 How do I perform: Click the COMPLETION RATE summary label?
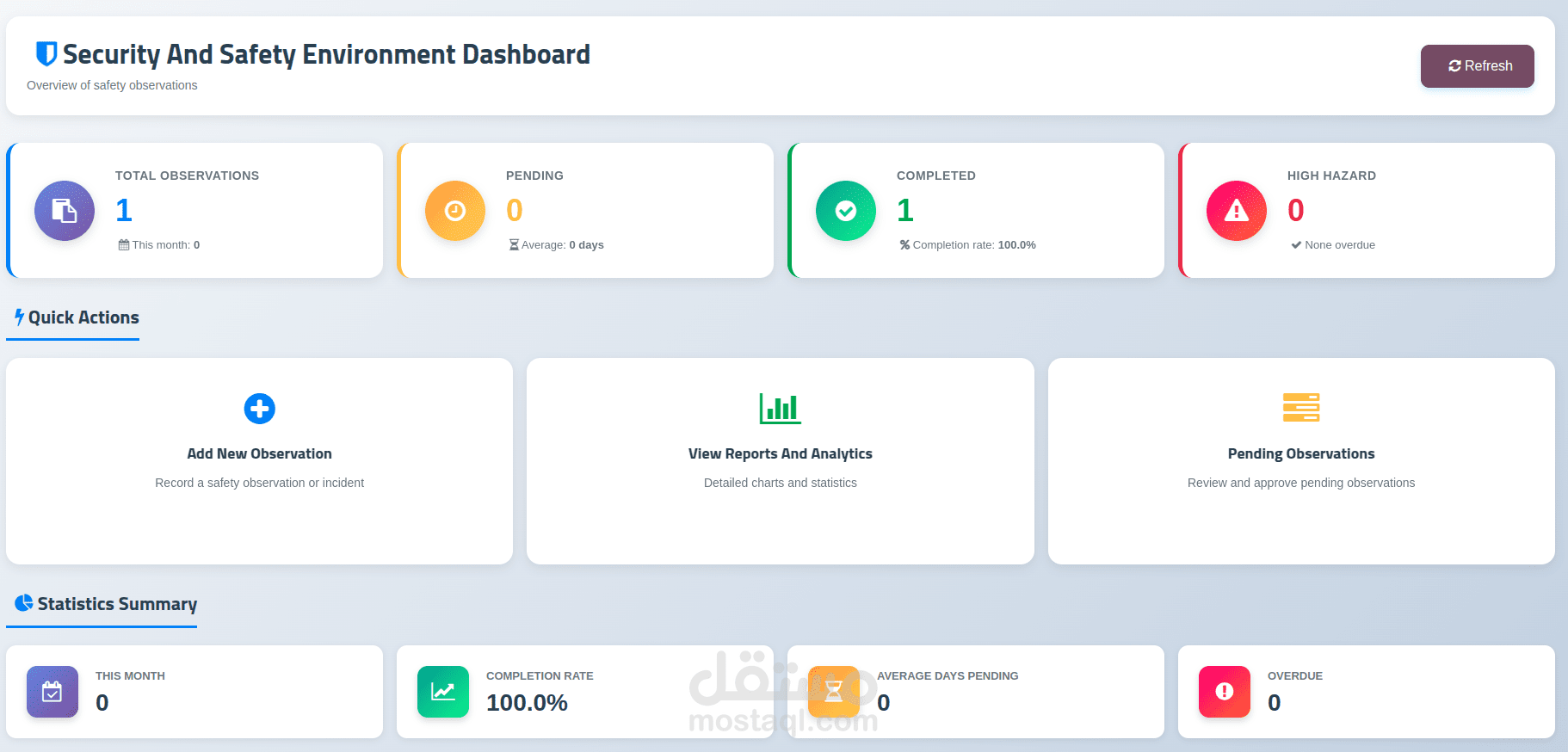point(540,676)
